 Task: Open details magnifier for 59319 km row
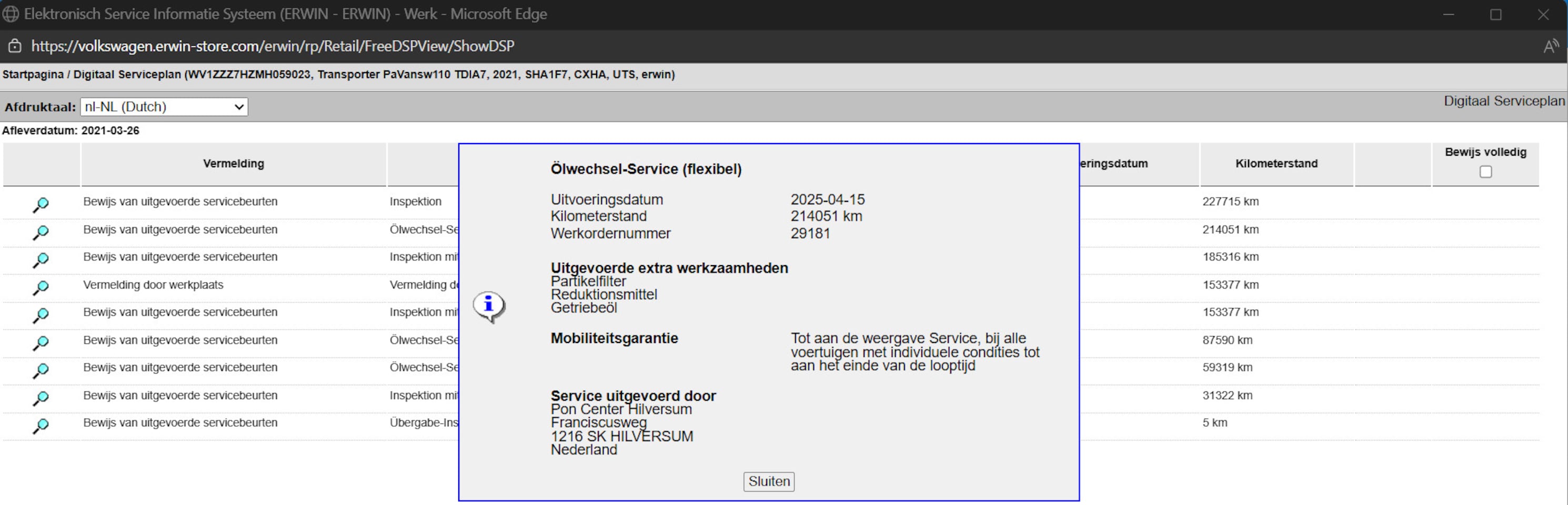pos(41,370)
